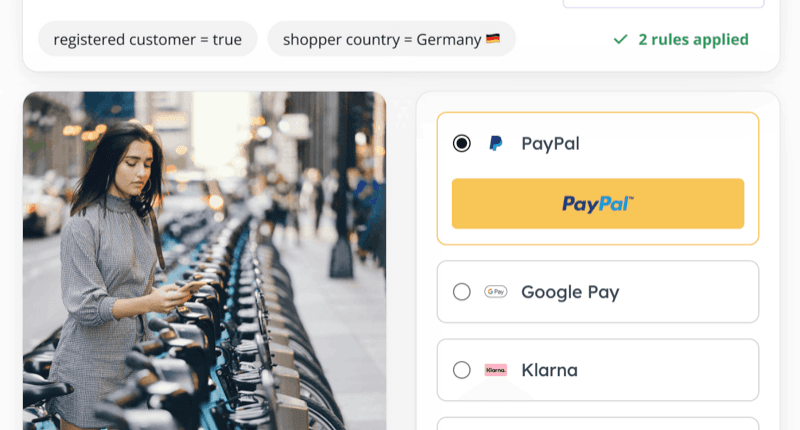Click the shopper country = Germany chip
The image size is (800, 430).
click(x=391, y=39)
